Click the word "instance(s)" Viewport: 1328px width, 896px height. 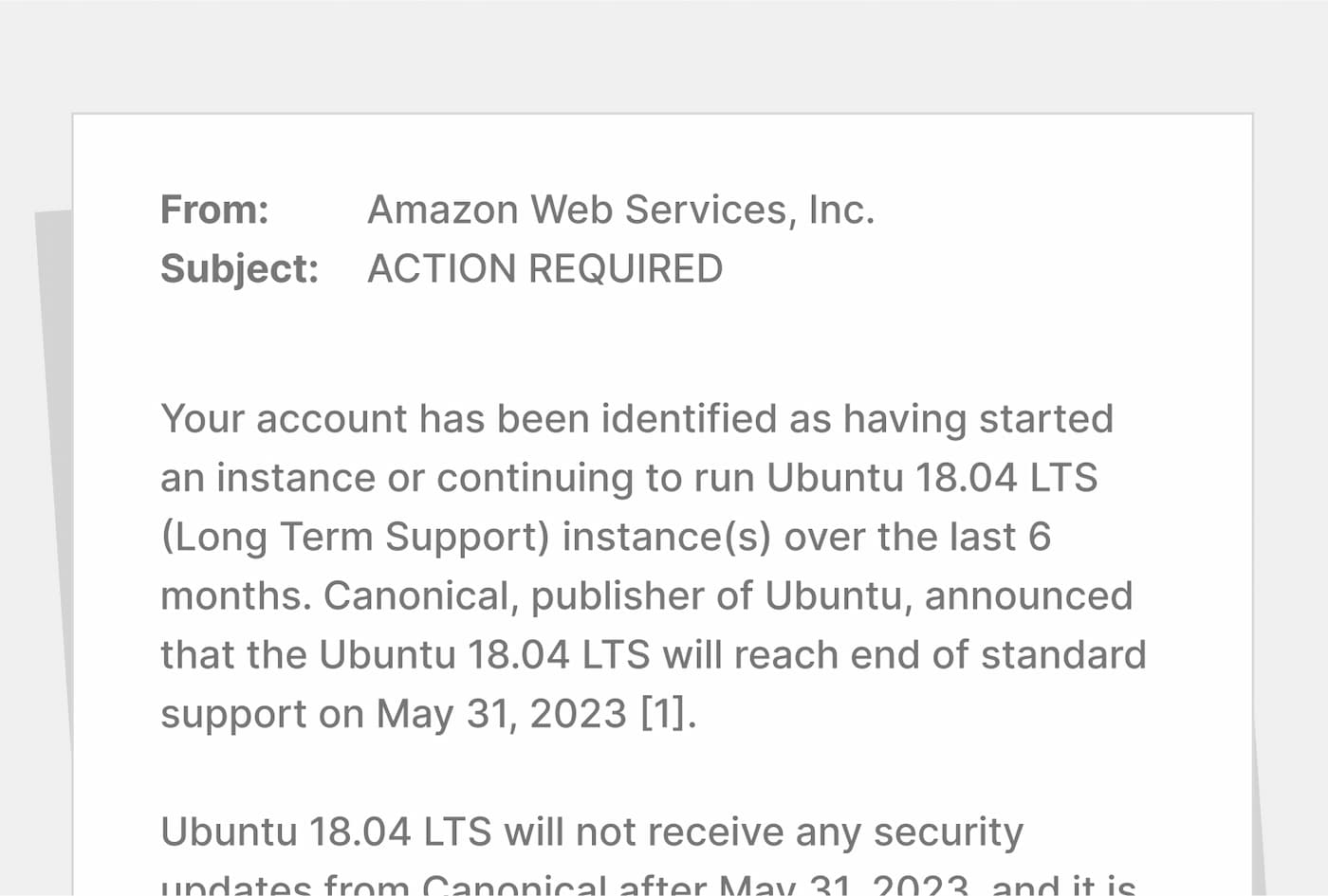[667, 537]
